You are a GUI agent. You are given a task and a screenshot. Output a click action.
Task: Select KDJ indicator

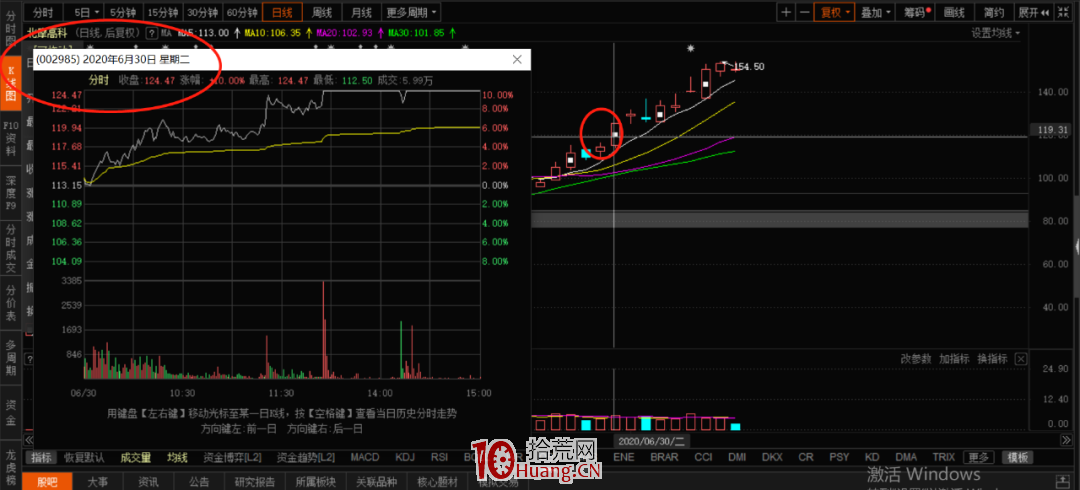(x=406, y=457)
